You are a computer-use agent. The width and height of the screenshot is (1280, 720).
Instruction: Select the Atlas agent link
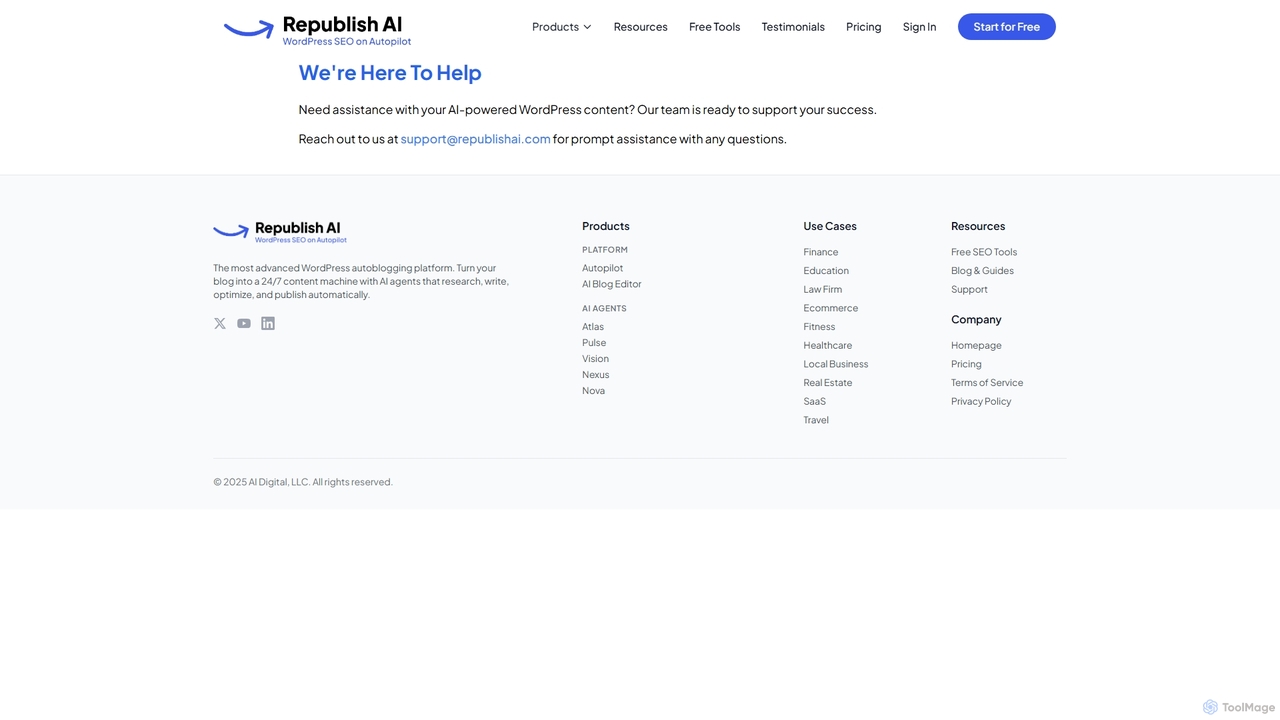[593, 327]
